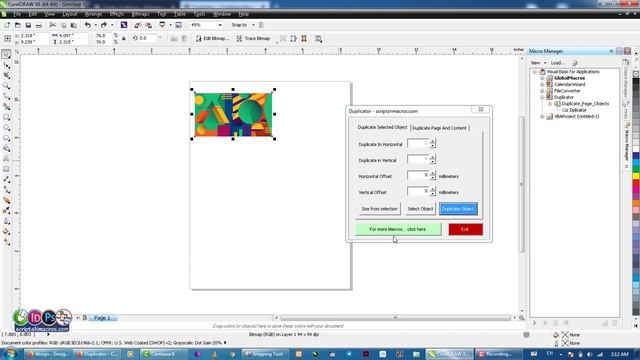Click the red Exit button
This screenshot has width=640, height=360.
coord(465,229)
